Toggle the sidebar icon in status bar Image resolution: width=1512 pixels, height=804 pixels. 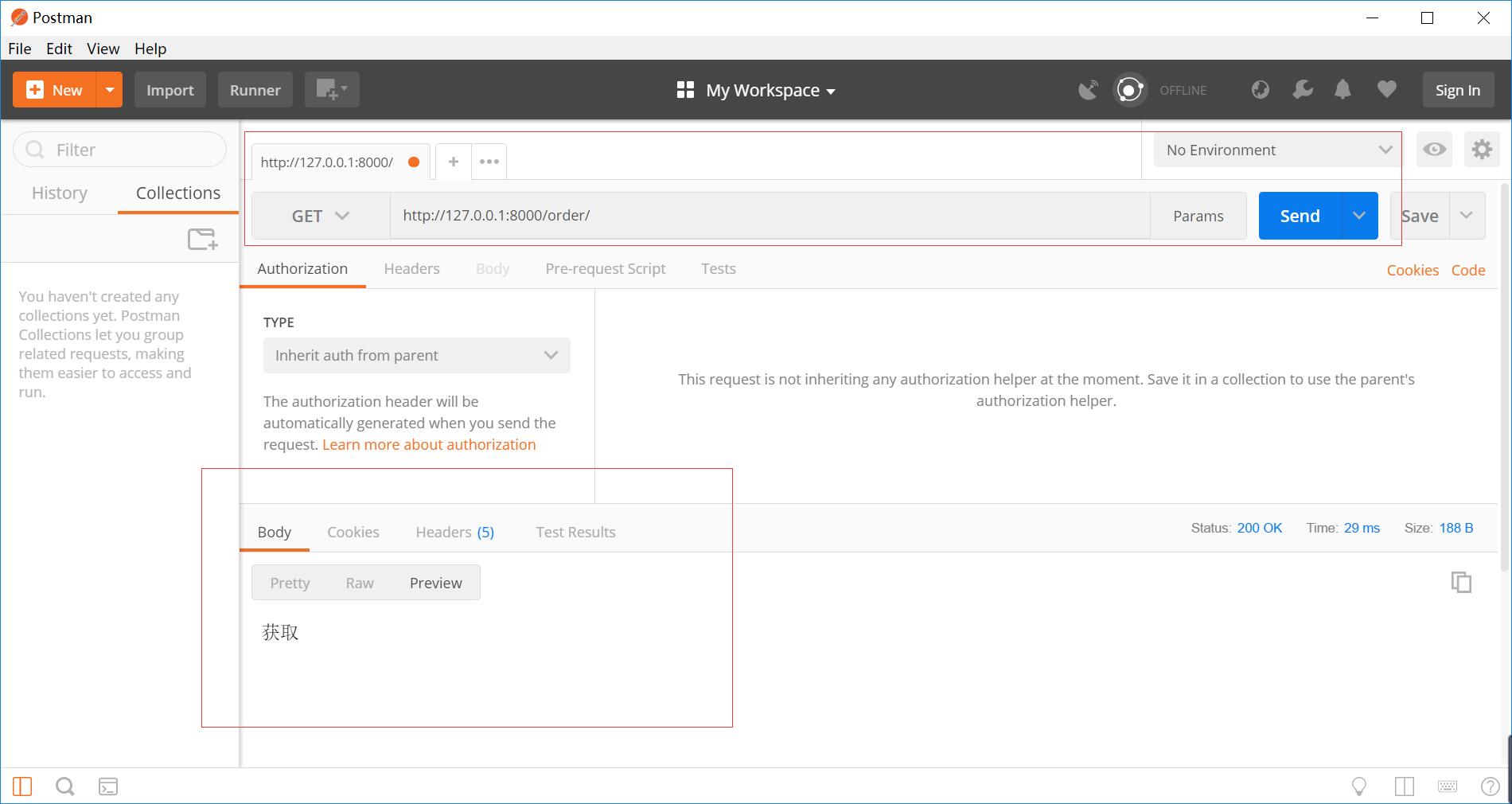point(22,786)
